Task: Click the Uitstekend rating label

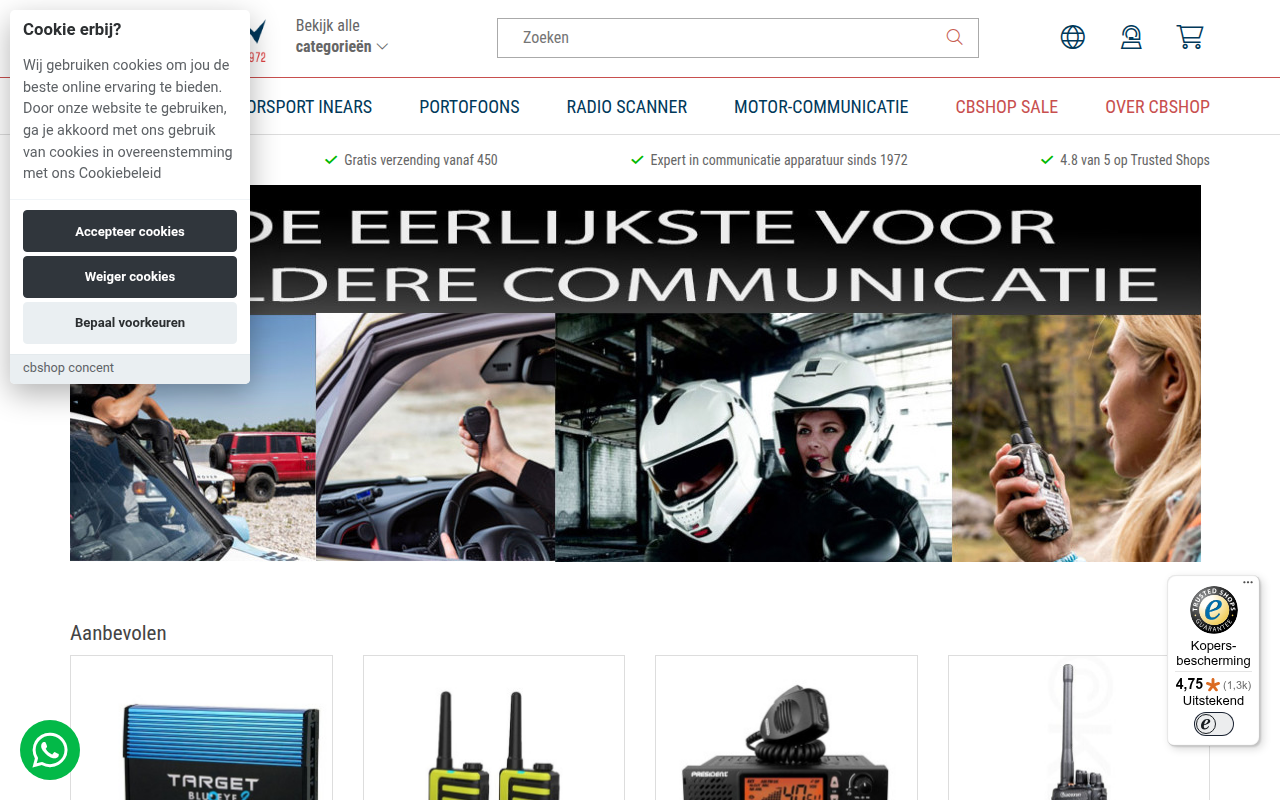Action: pyautogui.click(x=1213, y=701)
